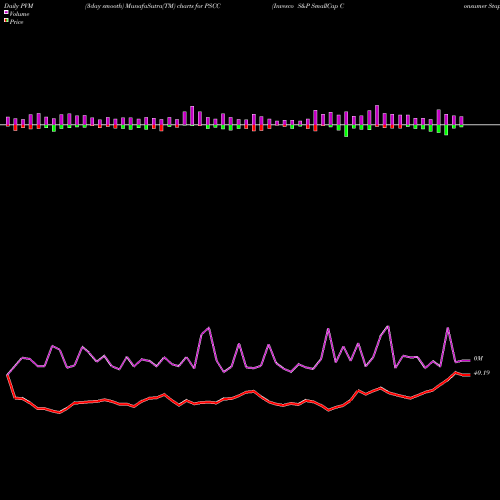
Task: Click the MunafaSutra charts for PSCC heading
Action: coord(153,6)
